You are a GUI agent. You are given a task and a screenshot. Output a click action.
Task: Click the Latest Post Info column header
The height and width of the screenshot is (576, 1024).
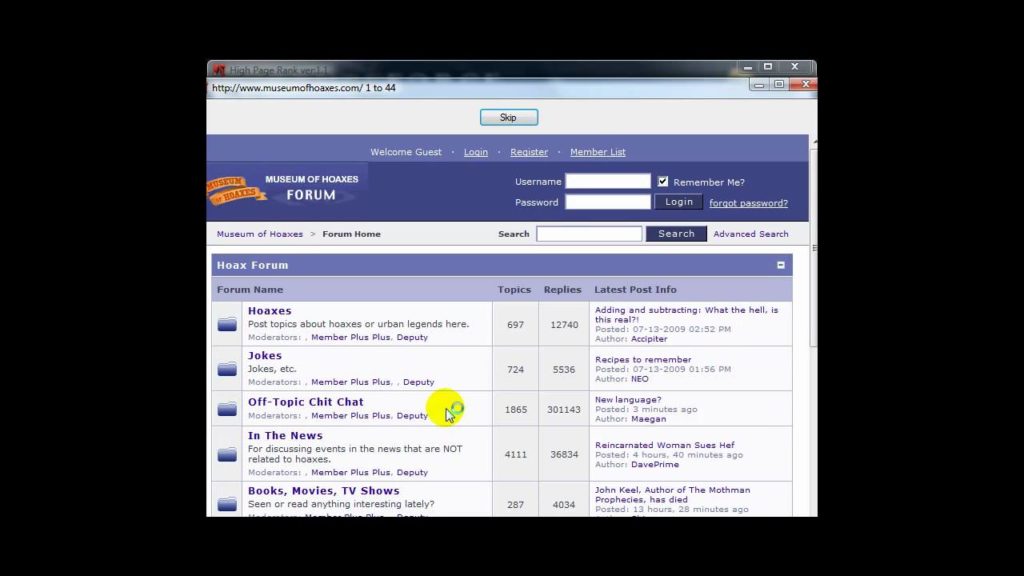(x=635, y=289)
